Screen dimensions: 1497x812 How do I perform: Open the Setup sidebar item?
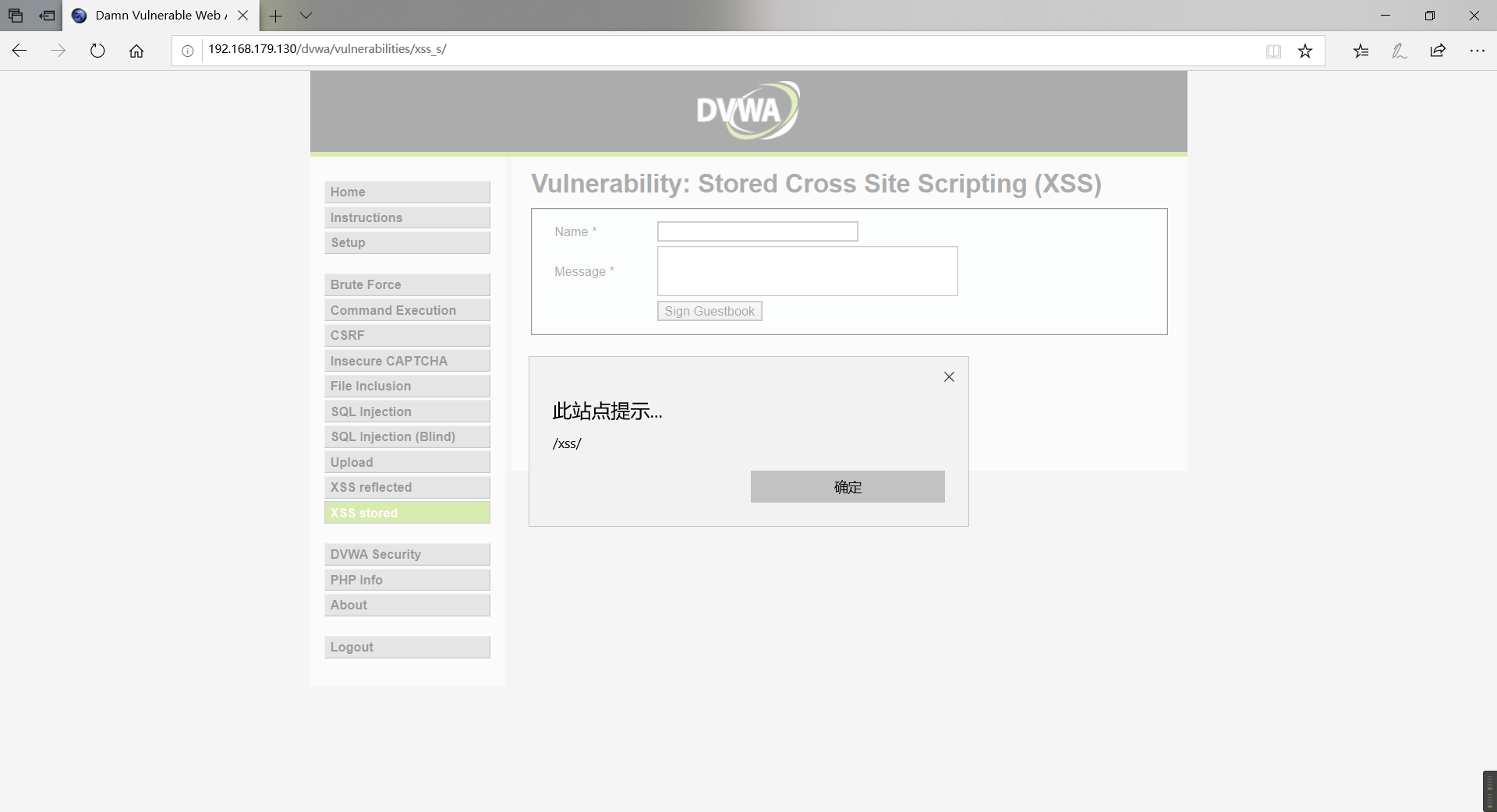407,242
